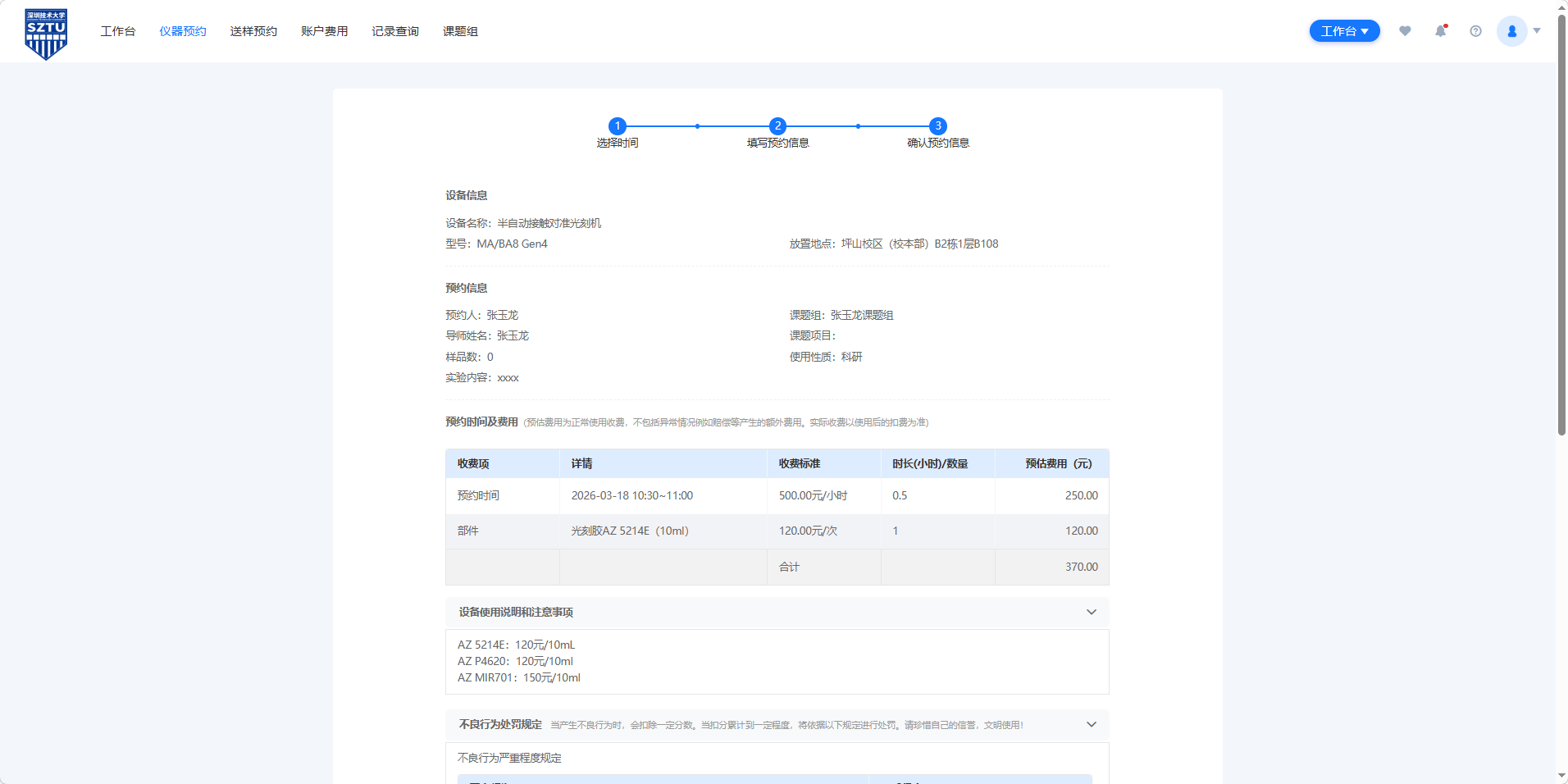Screen dimensions: 1568x784
Task: Click step 3 确认预约信息 circle
Action: 938,126
